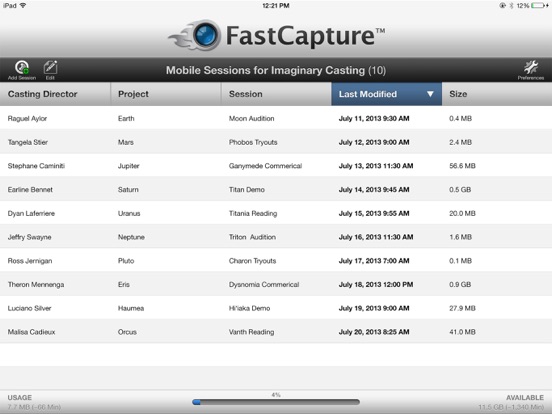Select Raguel Aylor row
552x414 pixels.
276,118
